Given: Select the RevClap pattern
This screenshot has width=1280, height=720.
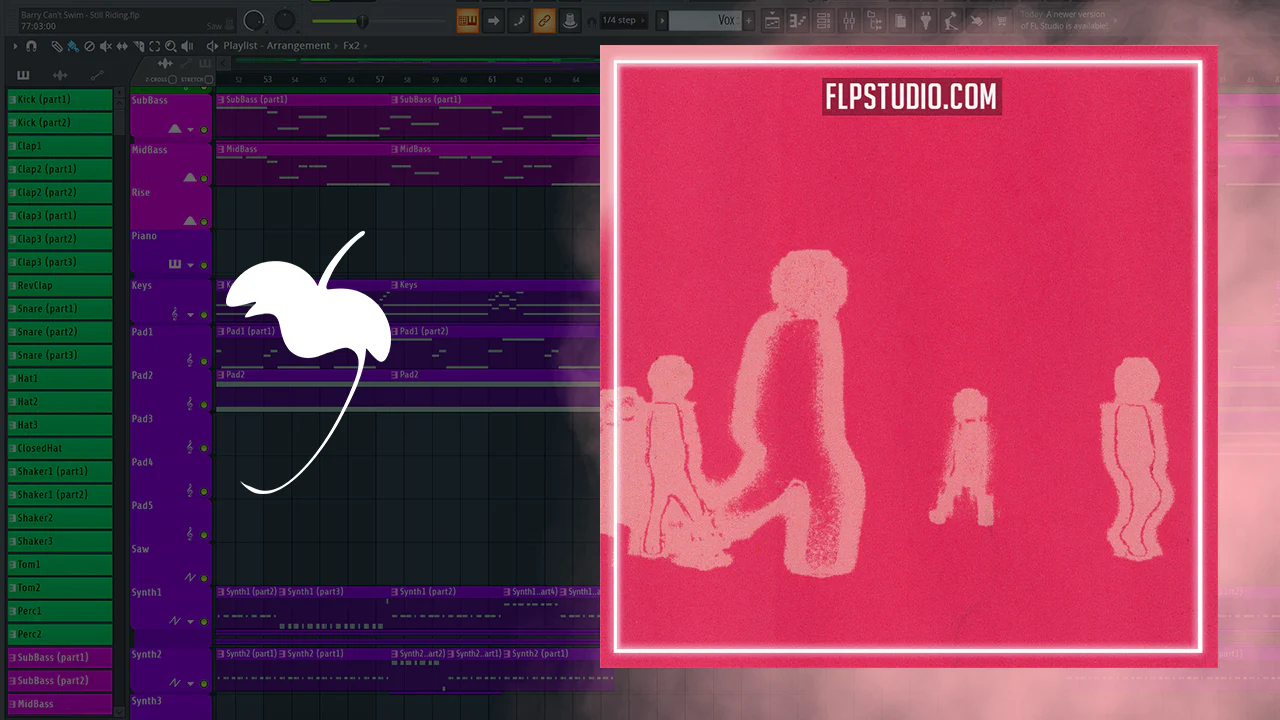Looking at the screenshot, I should click(60, 285).
